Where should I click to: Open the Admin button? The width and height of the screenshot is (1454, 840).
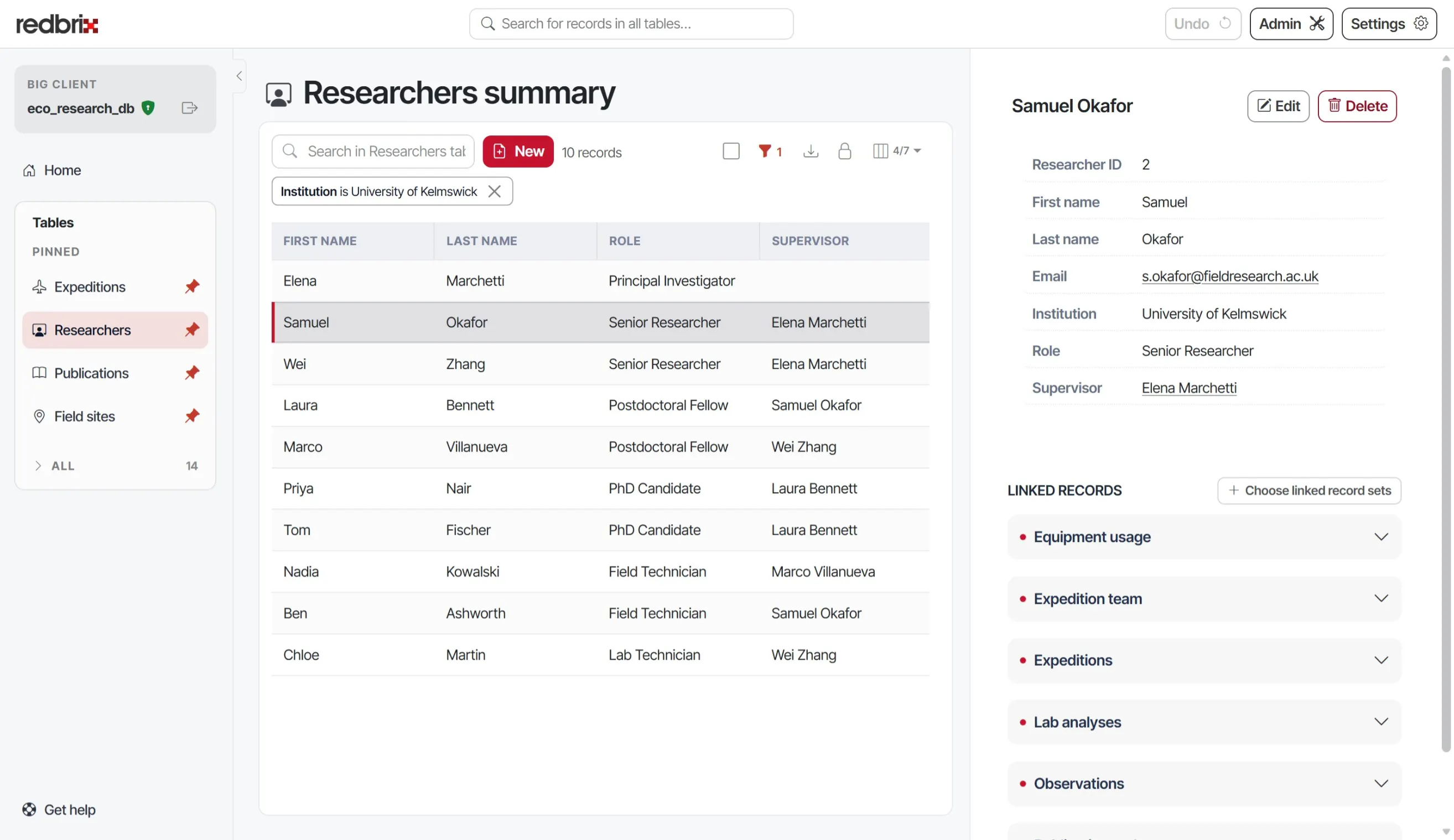click(1291, 24)
